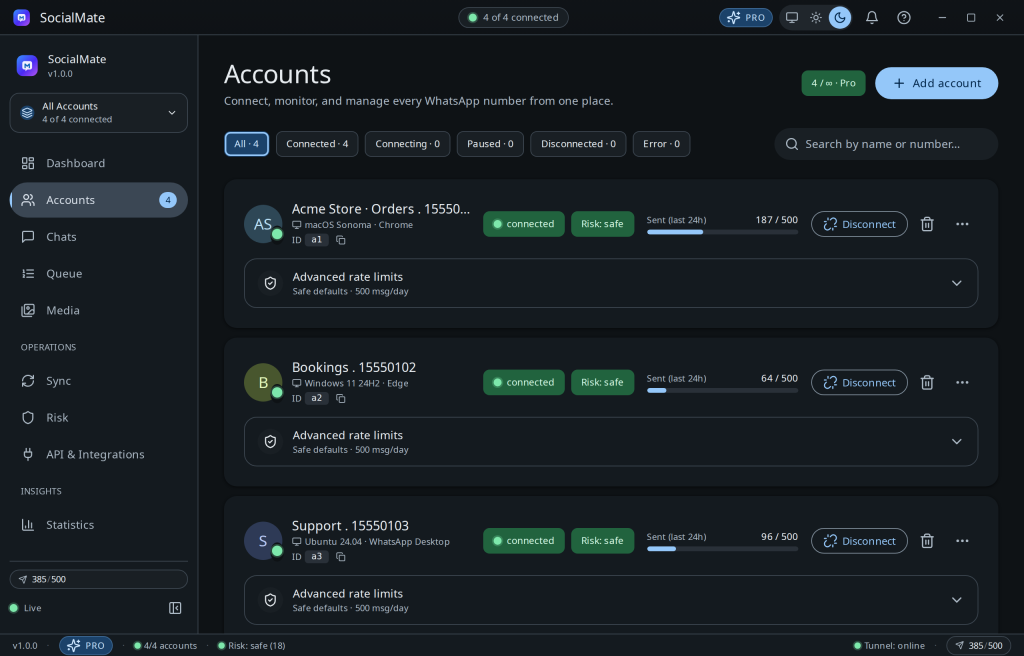Image resolution: width=1024 pixels, height=656 pixels.
Task: Click 'connected' badge for Support
Action: (x=524, y=541)
